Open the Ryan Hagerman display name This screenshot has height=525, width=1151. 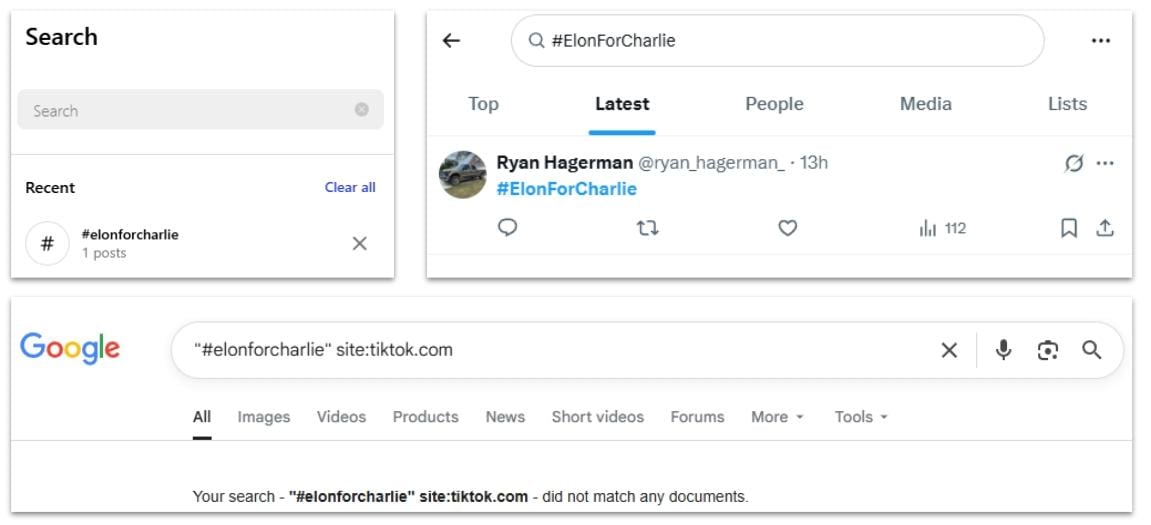(564, 162)
